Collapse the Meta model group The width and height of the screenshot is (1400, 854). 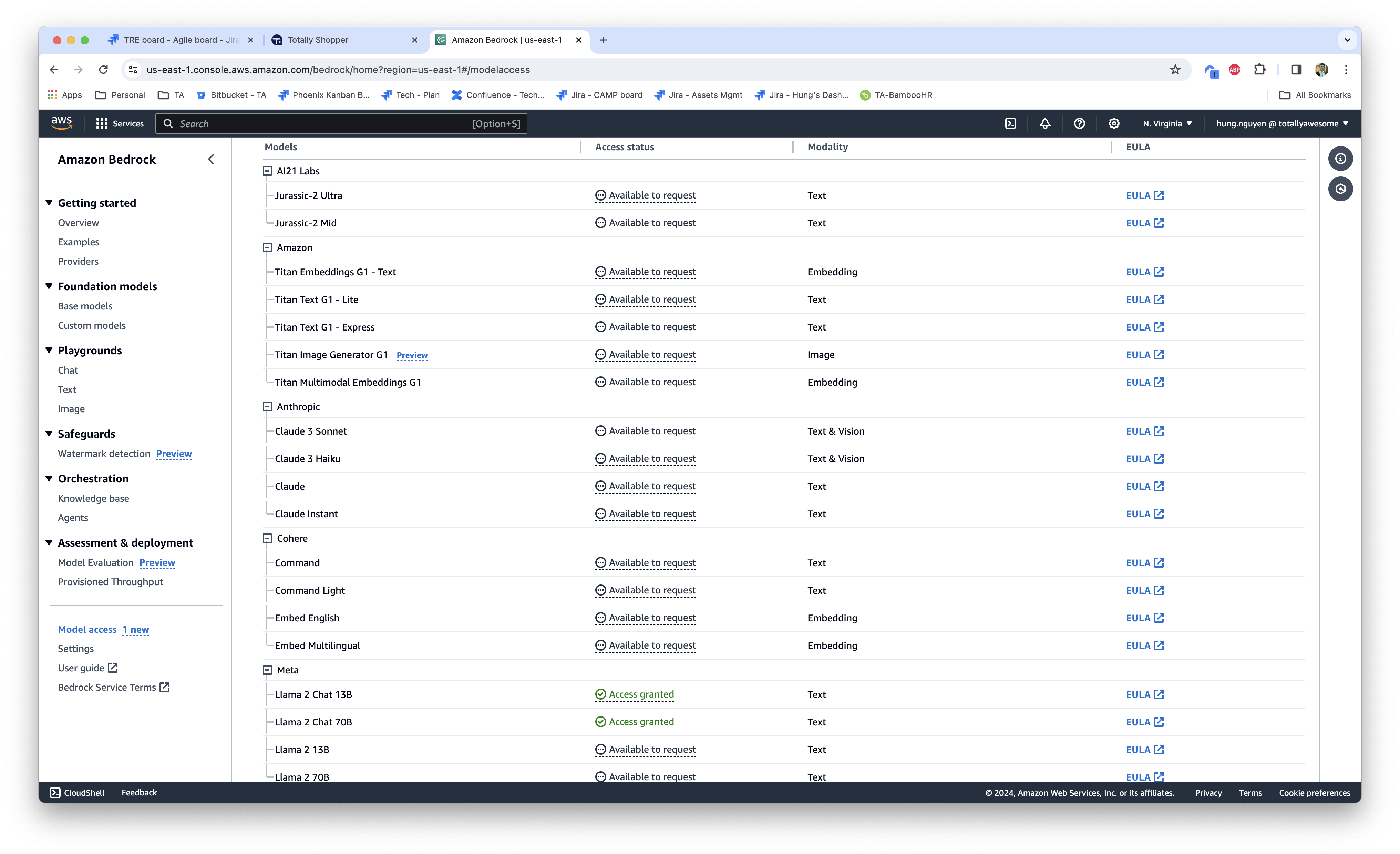coord(268,670)
